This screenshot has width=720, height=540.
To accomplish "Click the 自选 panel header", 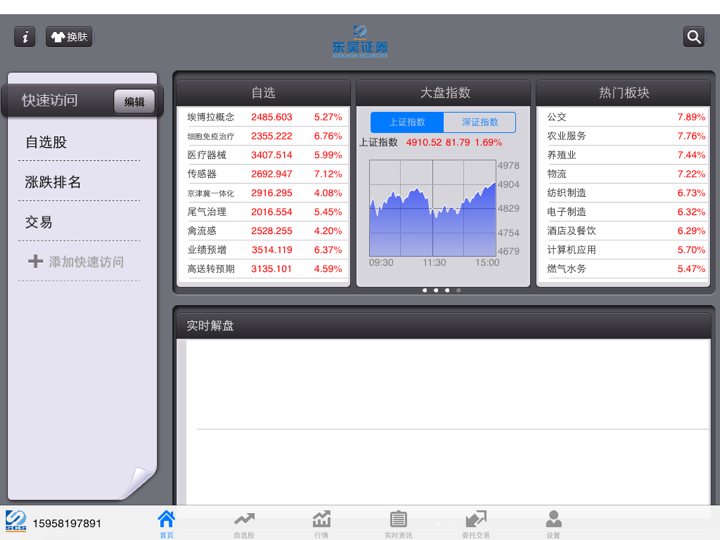I will click(x=264, y=93).
